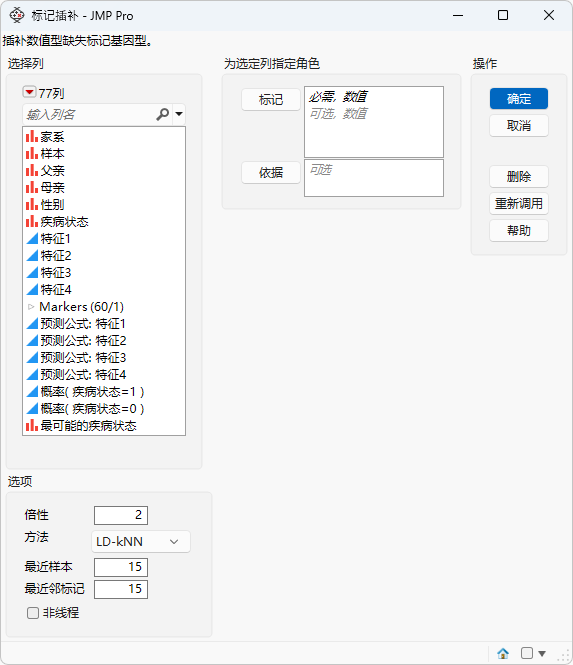
Task: Click the 重新调用 button
Action: [x=519, y=204]
